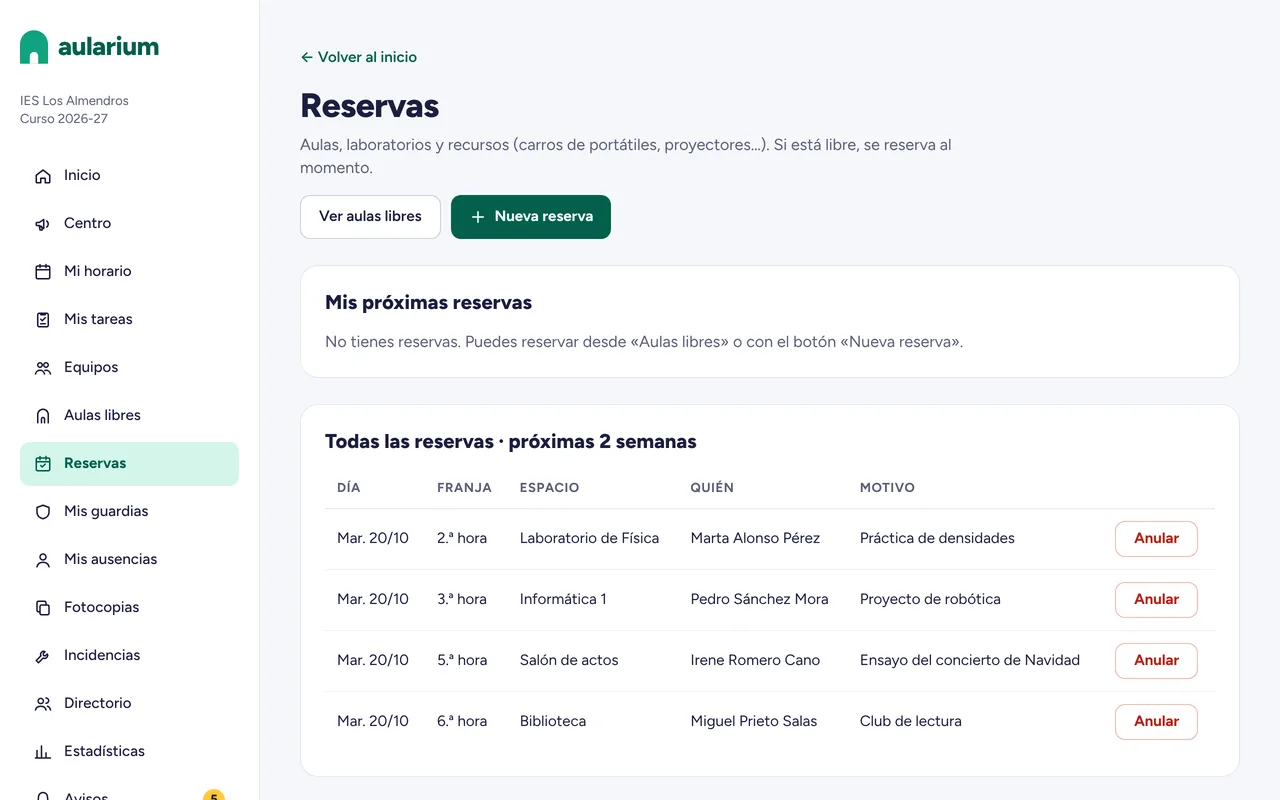Image resolution: width=1280 pixels, height=800 pixels.
Task: Open the Equipos section
Action: 129,368
